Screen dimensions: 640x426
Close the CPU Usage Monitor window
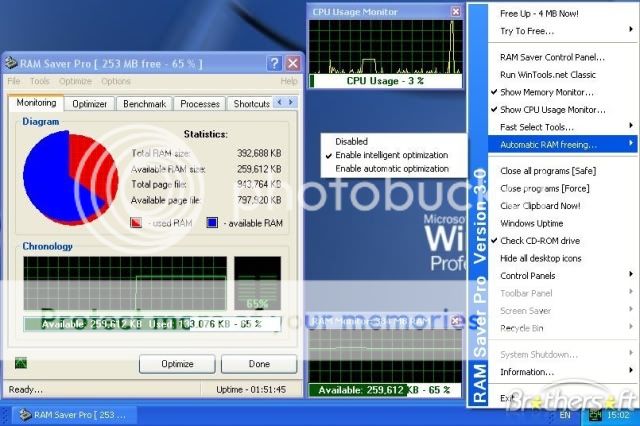tap(456, 12)
